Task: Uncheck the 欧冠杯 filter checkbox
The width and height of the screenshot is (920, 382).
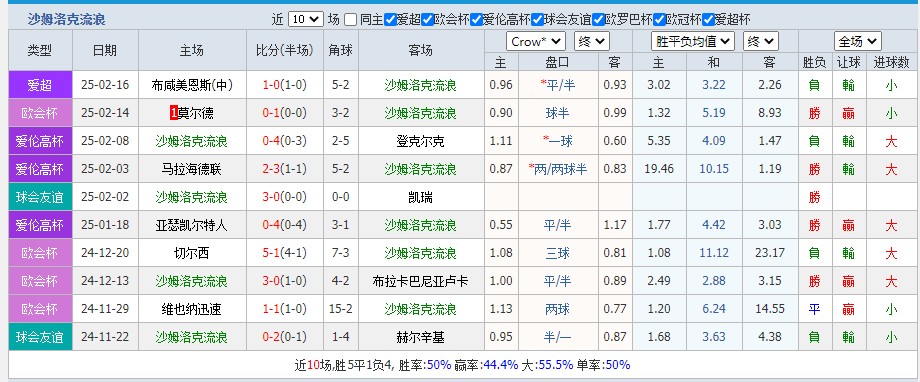Action: coord(659,19)
